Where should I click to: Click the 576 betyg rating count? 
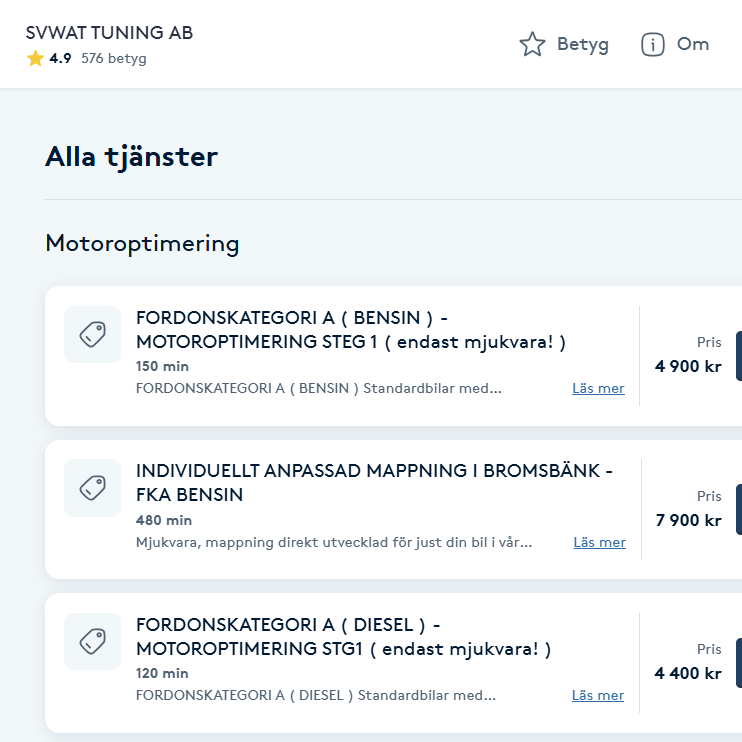114,58
